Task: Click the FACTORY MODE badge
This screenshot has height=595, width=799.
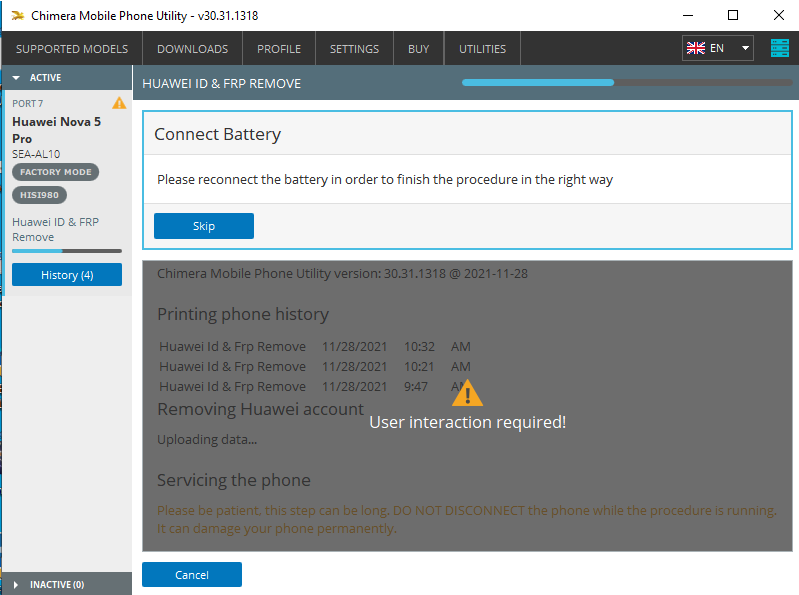Action: pyautogui.click(x=56, y=172)
